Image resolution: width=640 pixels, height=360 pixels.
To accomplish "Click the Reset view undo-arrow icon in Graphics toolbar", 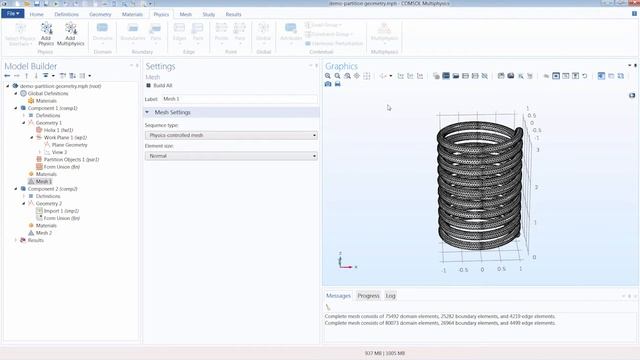I will coord(585,76).
